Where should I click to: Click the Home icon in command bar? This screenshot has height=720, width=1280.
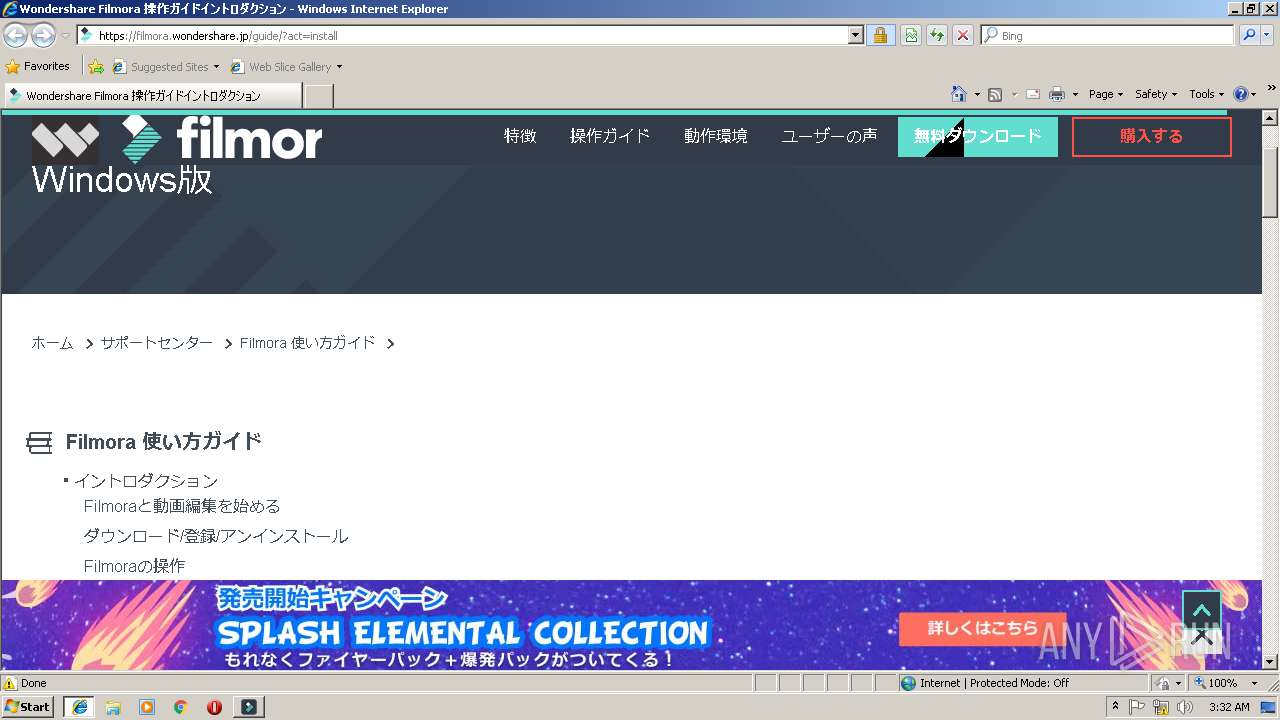[x=959, y=94]
